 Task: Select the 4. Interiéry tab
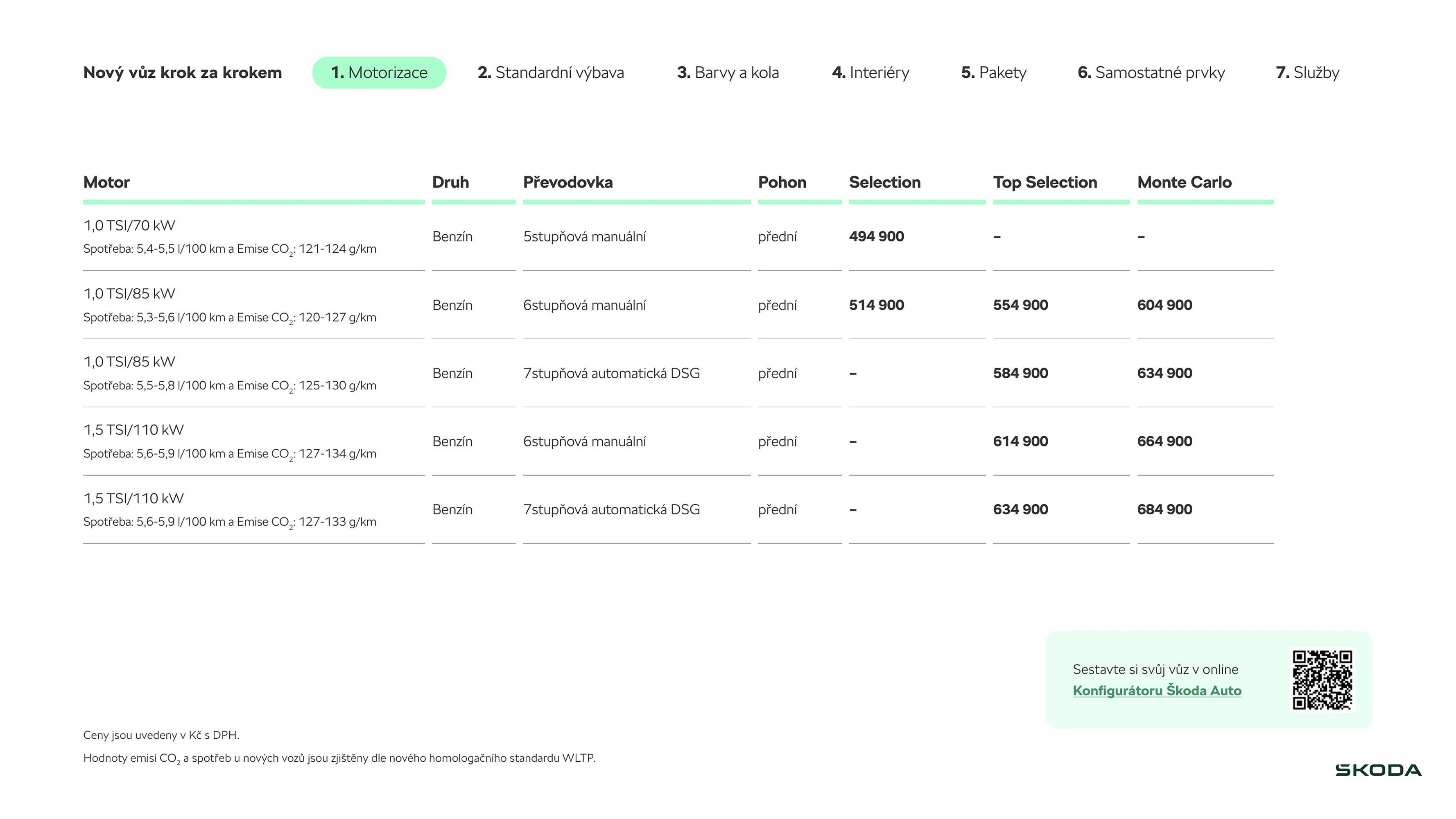click(x=870, y=72)
